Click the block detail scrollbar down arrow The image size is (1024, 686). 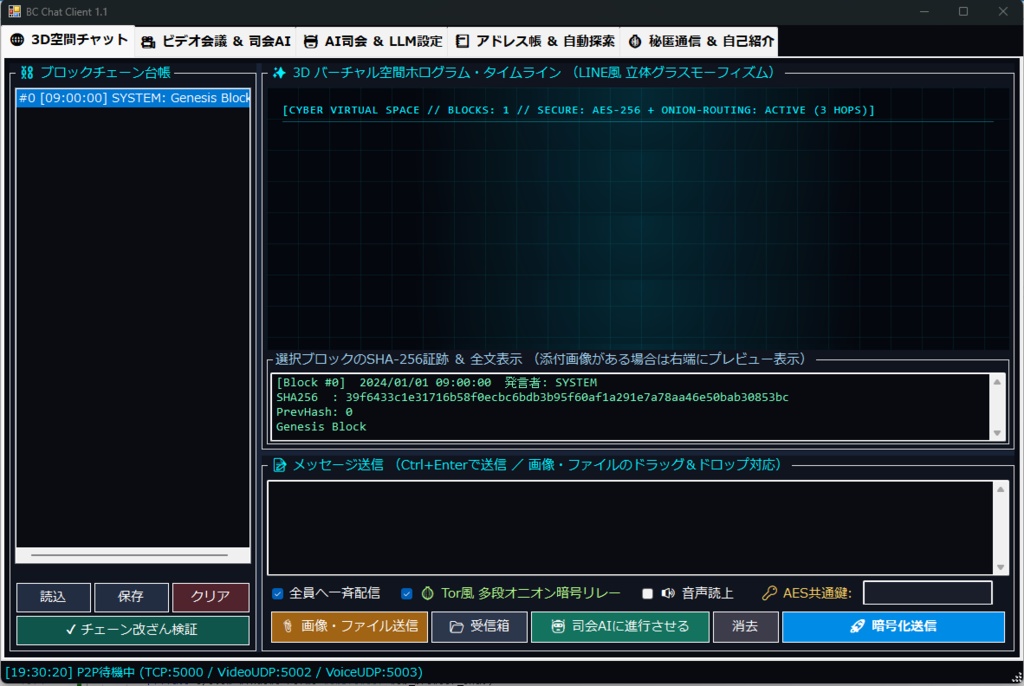[997, 433]
